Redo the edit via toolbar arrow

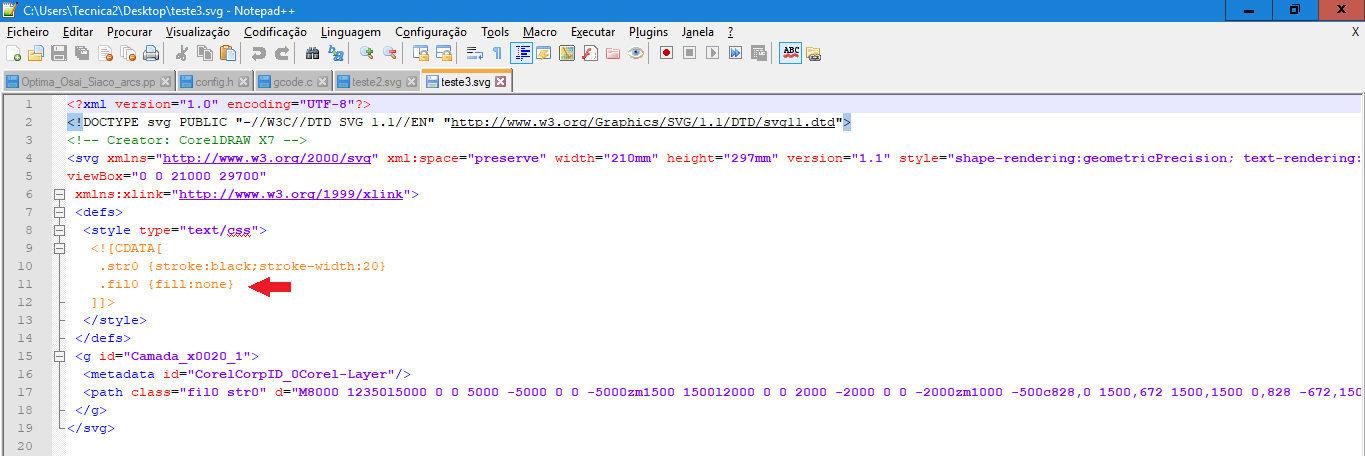point(282,53)
